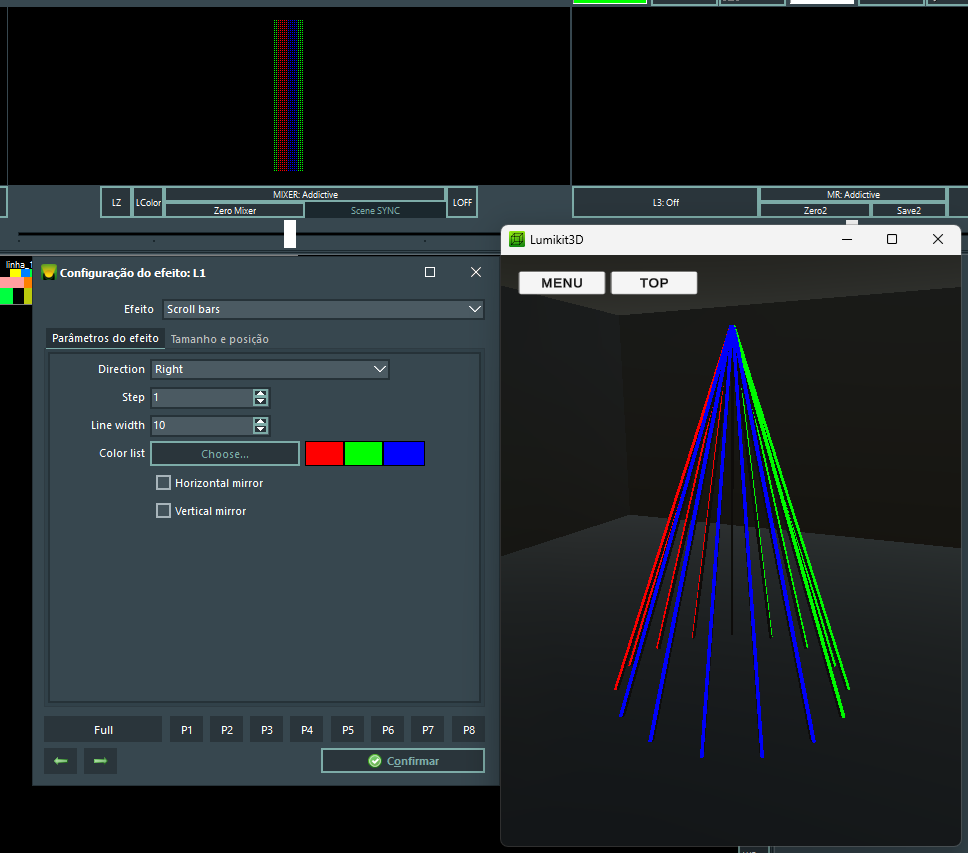
Task: Enable Horizontal mirror checkbox
Action: [x=164, y=483]
